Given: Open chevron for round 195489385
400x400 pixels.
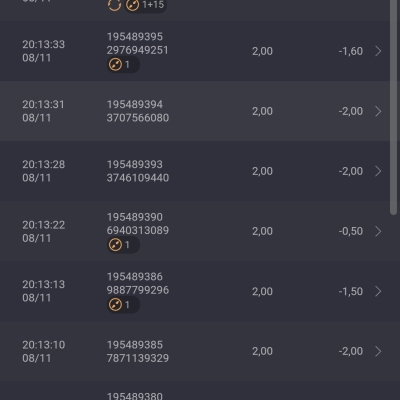Looking at the screenshot, I should (x=378, y=351).
